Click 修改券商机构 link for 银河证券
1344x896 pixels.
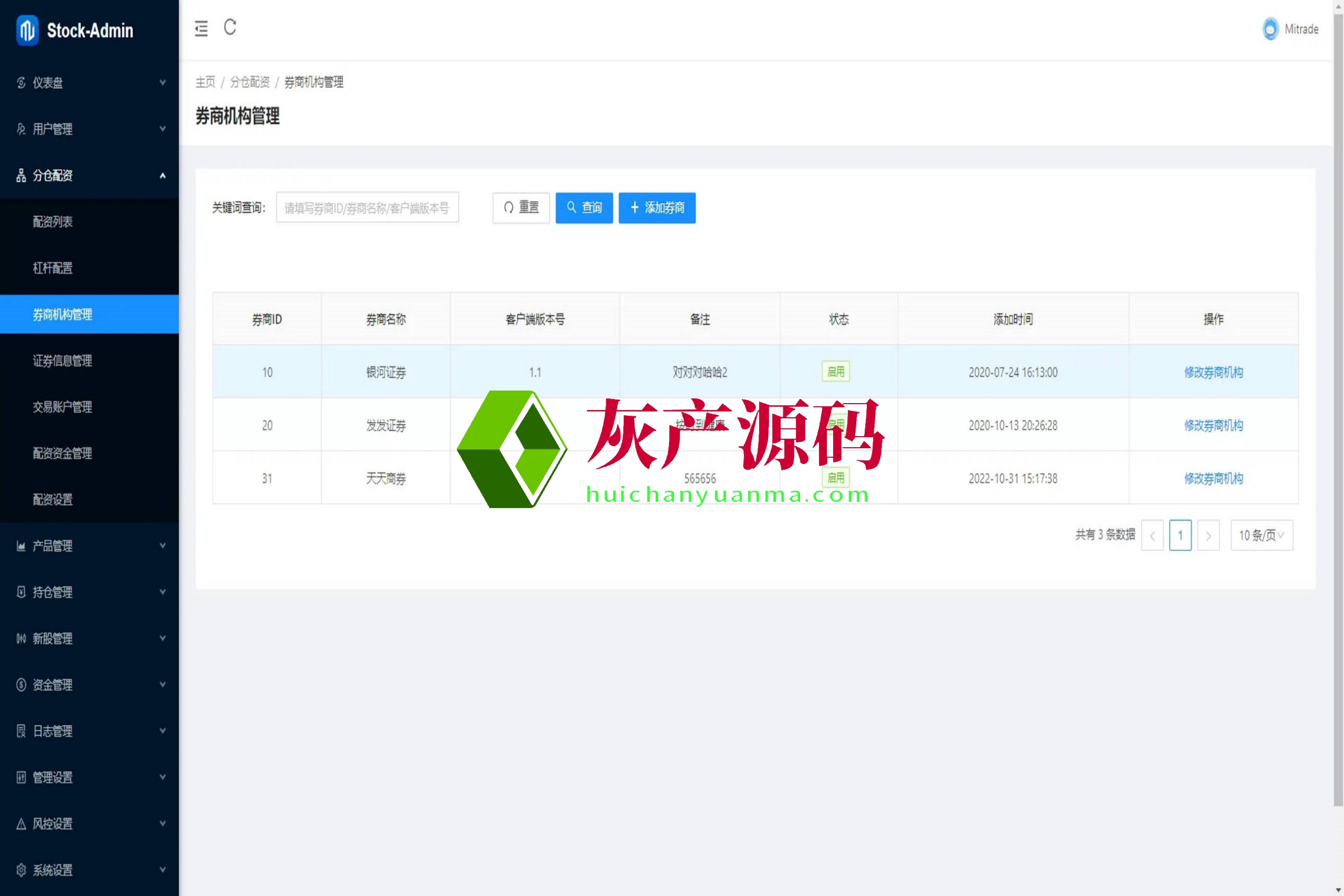1213,373
